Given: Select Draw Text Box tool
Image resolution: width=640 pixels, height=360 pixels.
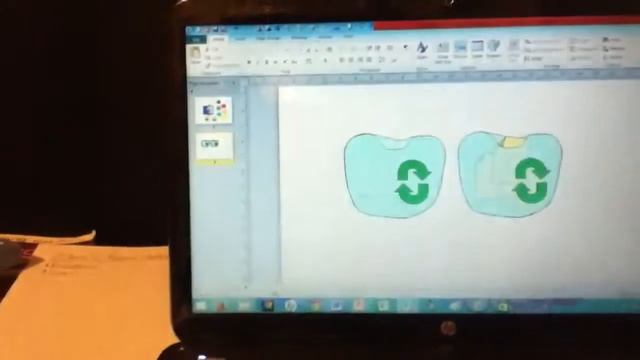Looking at the screenshot, I should (443, 52).
